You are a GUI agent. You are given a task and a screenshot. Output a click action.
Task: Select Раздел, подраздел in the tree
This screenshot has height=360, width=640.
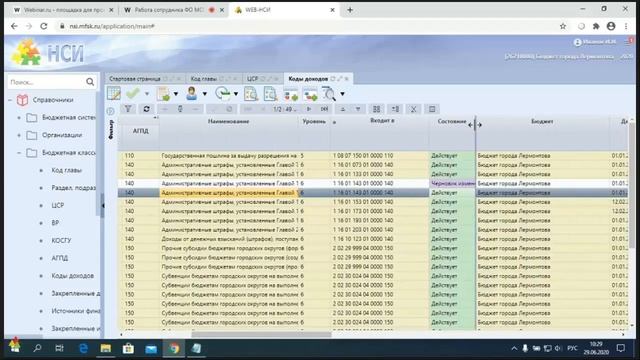(73, 188)
